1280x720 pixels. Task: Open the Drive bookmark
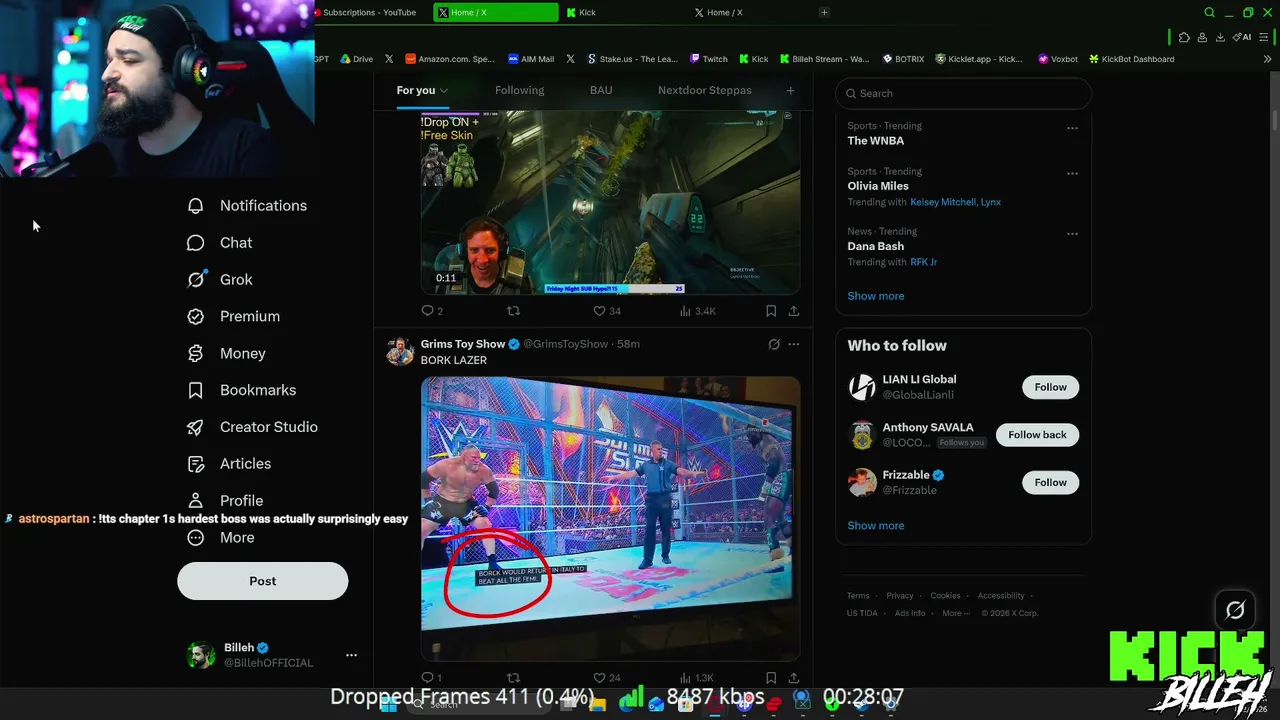[x=356, y=59]
